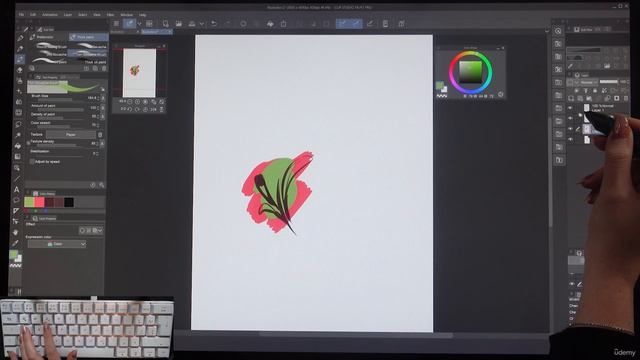Select the Balloon tool below the Text tool
The width and height of the screenshot is (640, 360).
click(16, 200)
